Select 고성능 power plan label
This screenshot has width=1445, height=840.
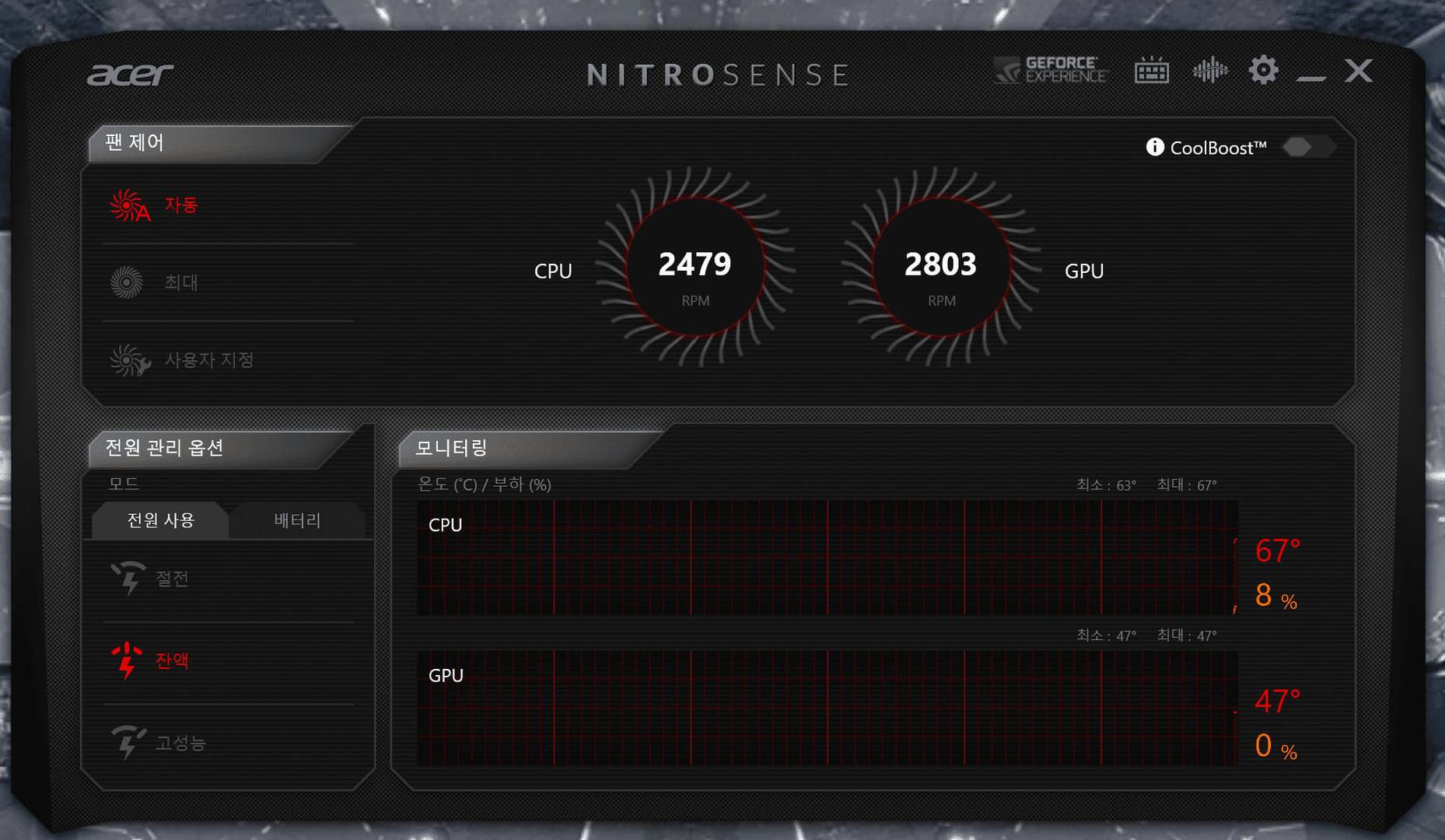(x=180, y=743)
